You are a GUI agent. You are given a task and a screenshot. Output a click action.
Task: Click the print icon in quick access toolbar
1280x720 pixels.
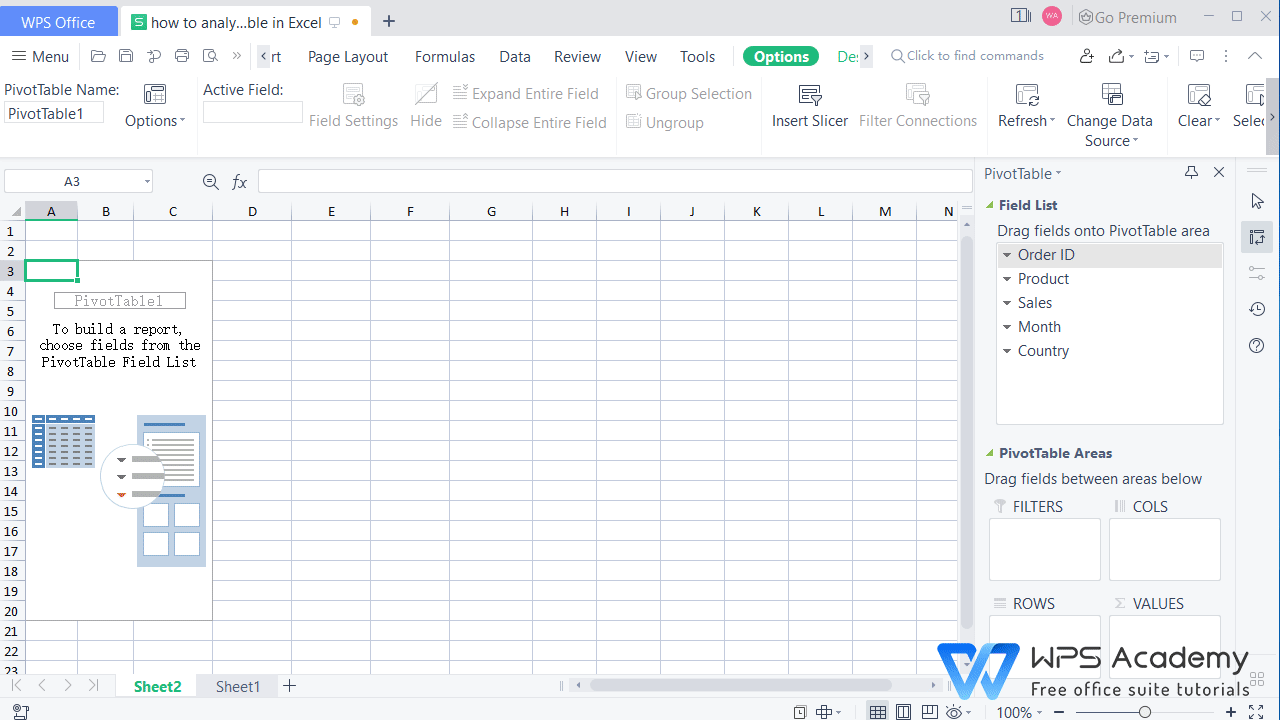181,56
